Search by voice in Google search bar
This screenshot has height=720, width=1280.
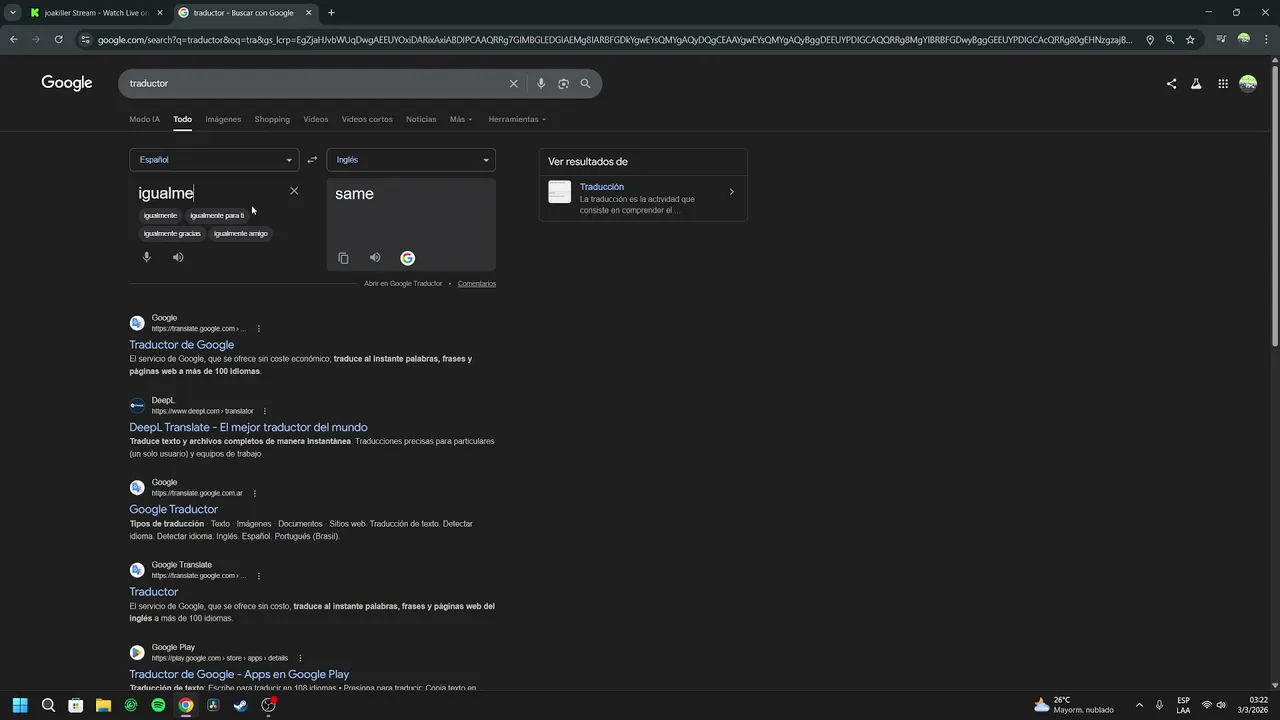(541, 83)
